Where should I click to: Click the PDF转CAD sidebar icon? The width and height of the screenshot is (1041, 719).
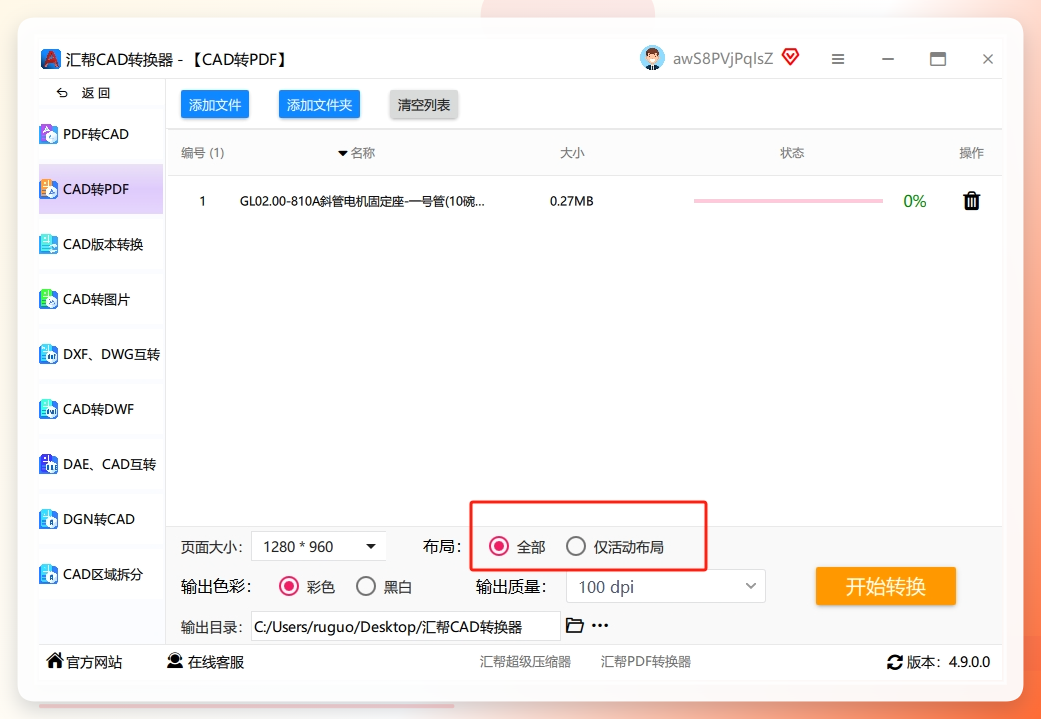pyautogui.click(x=49, y=134)
